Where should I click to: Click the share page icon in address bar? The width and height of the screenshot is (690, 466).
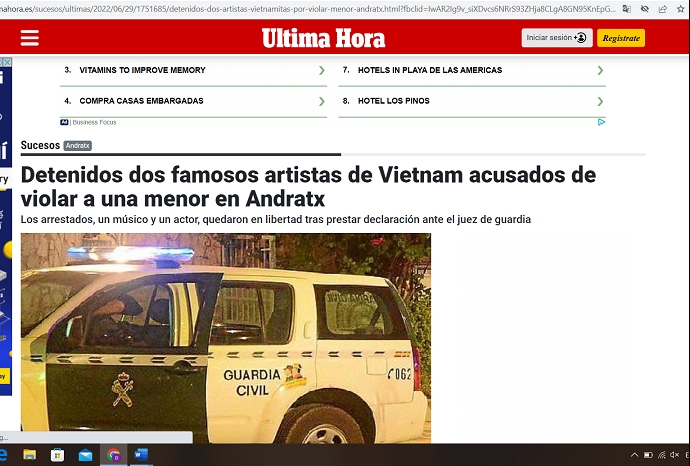coord(663,8)
